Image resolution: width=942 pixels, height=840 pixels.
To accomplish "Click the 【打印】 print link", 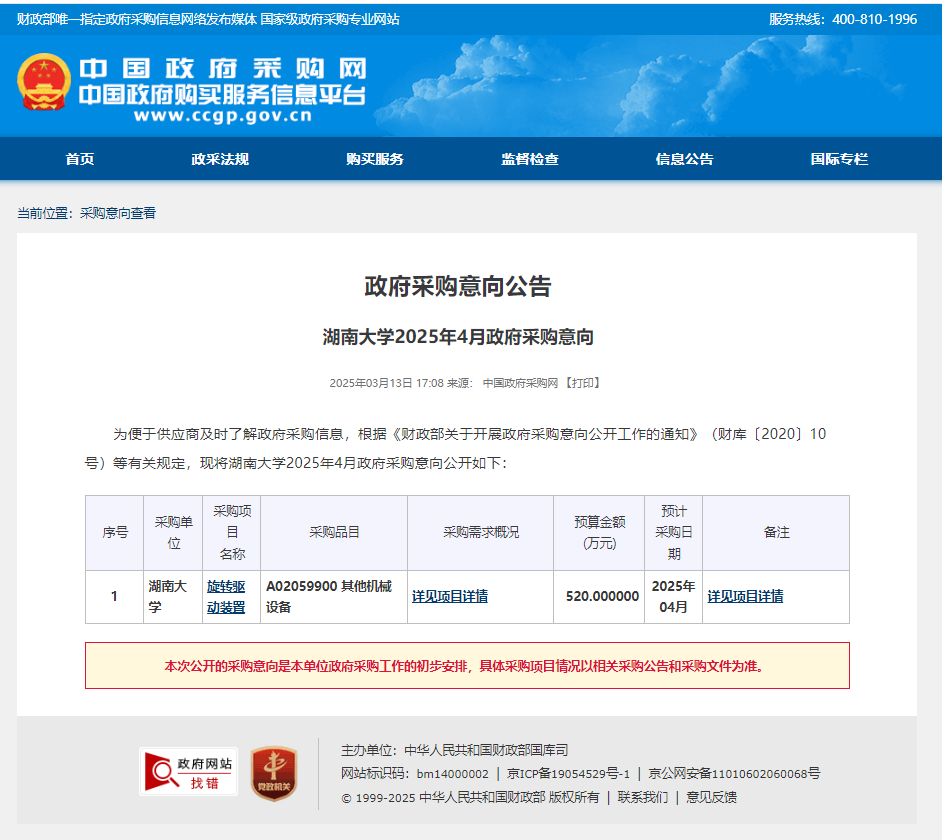I will tap(582, 383).
